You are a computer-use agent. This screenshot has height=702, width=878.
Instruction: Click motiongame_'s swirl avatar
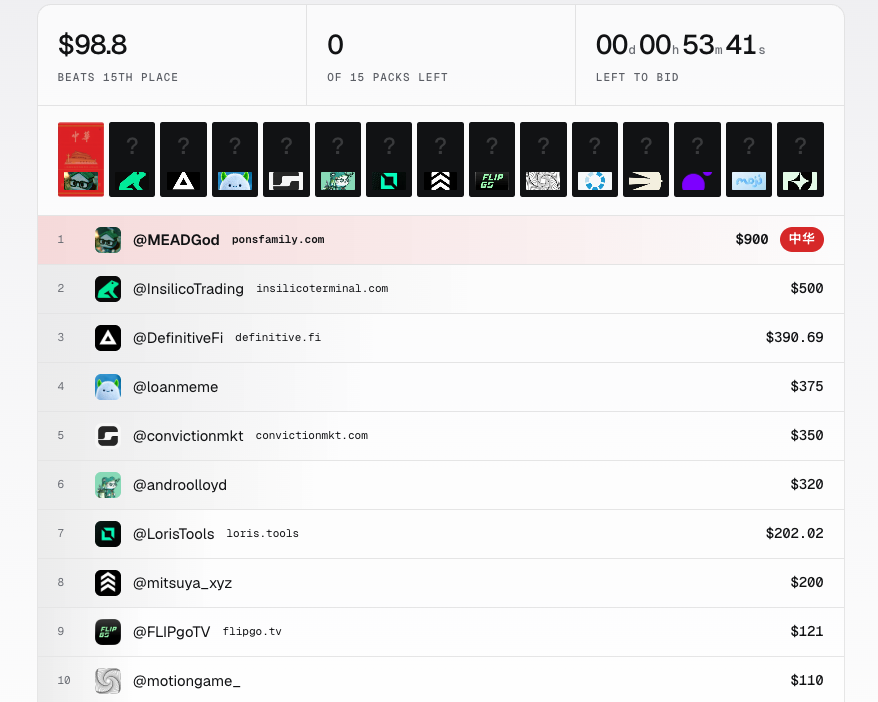tap(108, 681)
